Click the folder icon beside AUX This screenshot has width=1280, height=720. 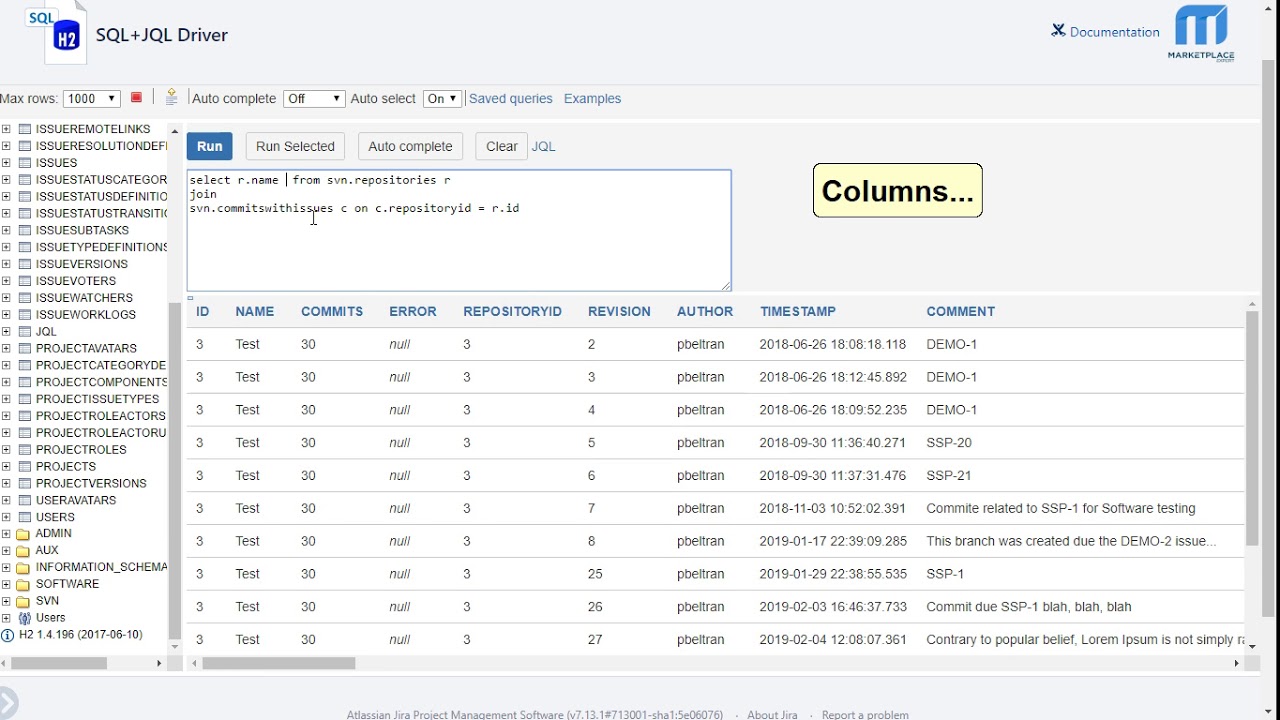click(24, 551)
